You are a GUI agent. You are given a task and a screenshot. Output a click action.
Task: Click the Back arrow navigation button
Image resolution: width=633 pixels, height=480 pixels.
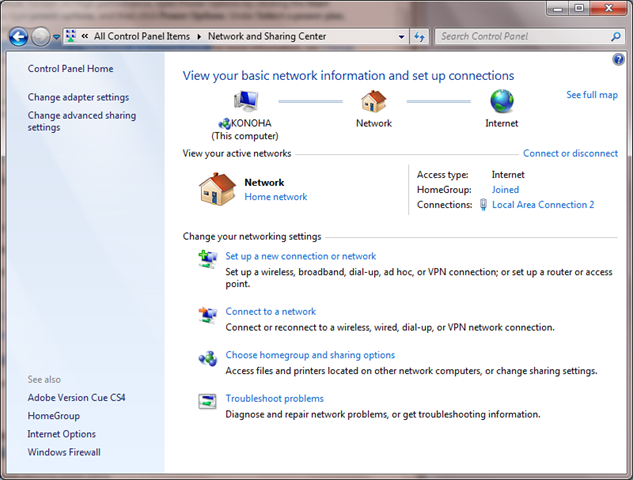tap(17, 37)
